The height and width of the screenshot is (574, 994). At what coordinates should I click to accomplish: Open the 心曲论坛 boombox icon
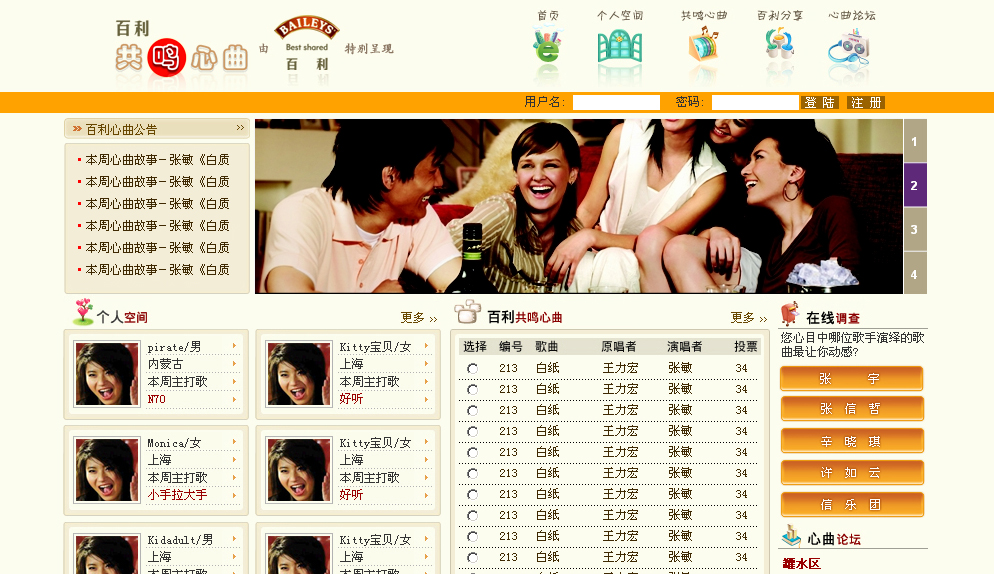click(849, 47)
